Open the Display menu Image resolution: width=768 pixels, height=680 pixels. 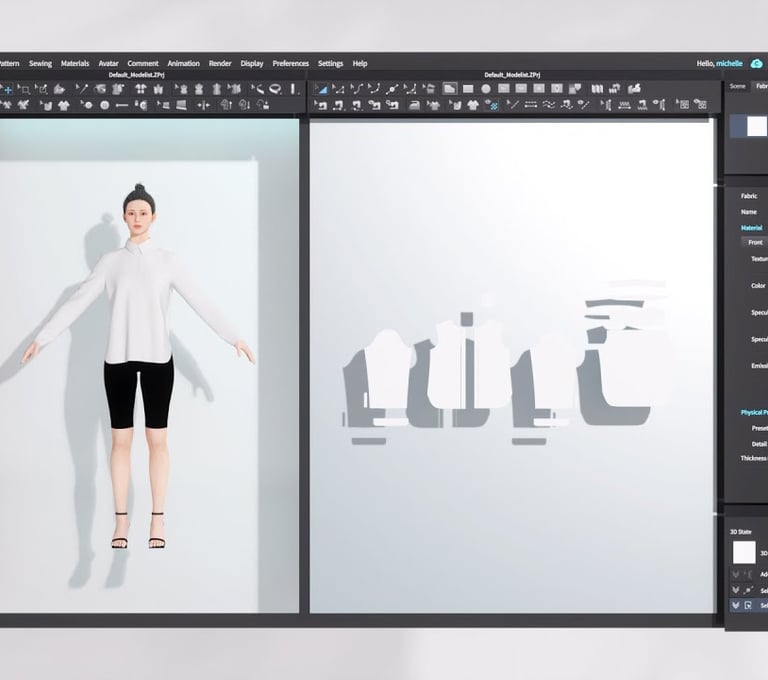tap(252, 64)
